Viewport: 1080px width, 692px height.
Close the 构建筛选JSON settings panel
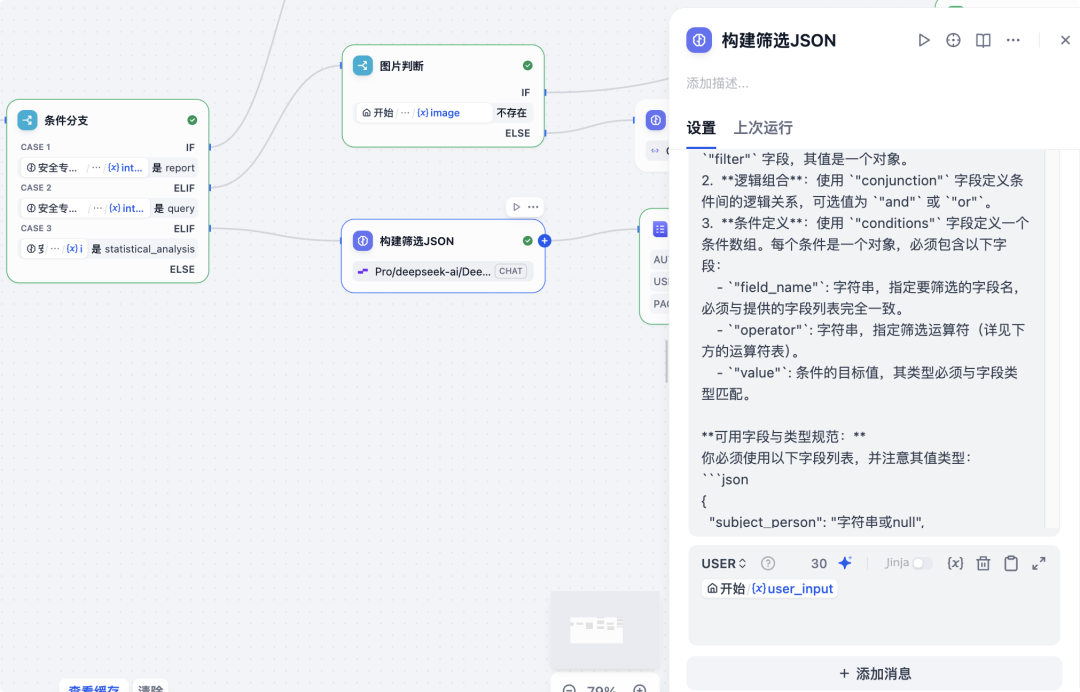(1065, 41)
